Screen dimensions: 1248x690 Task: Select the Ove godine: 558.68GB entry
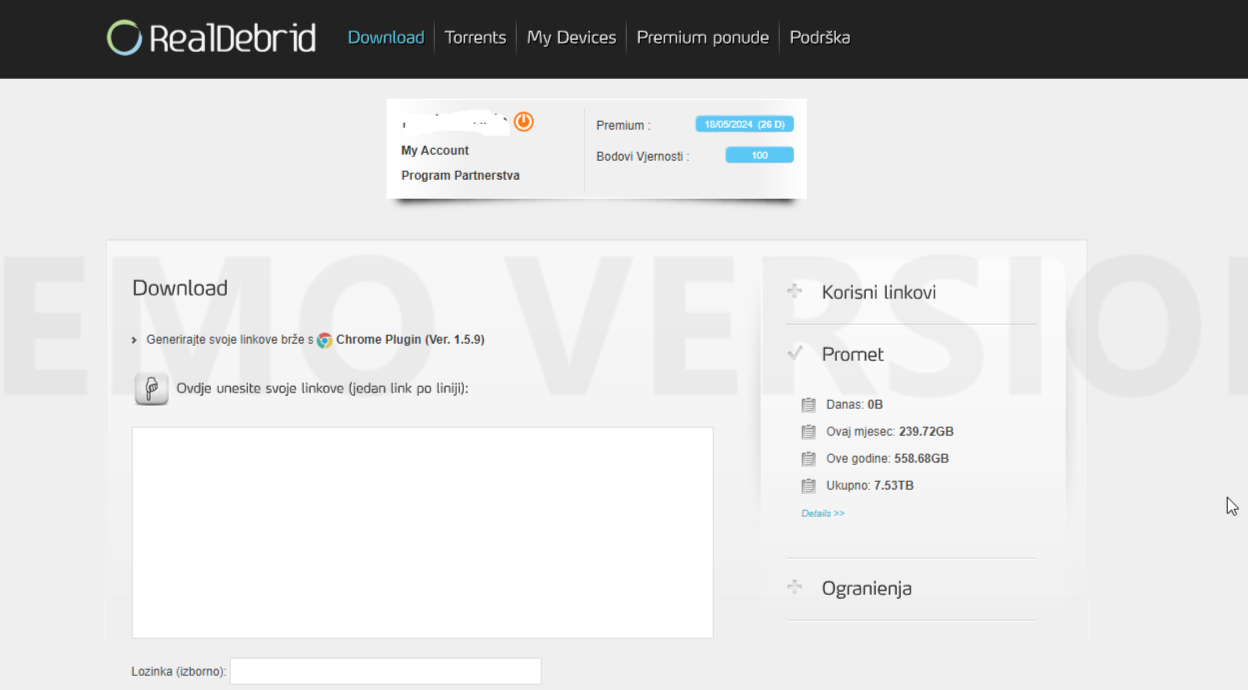click(x=887, y=459)
